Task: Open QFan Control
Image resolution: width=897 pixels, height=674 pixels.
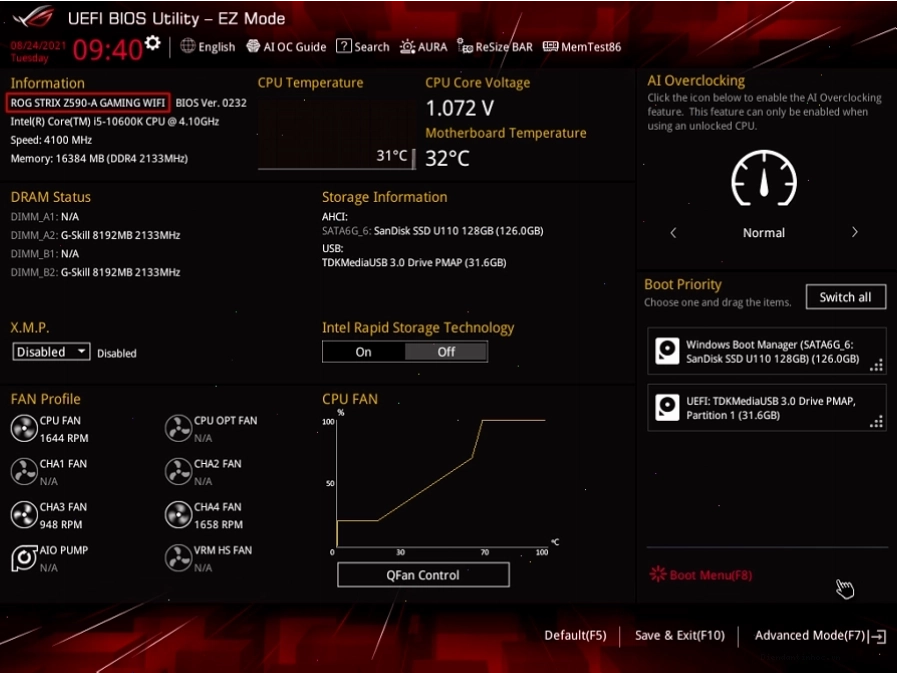Action: point(423,575)
